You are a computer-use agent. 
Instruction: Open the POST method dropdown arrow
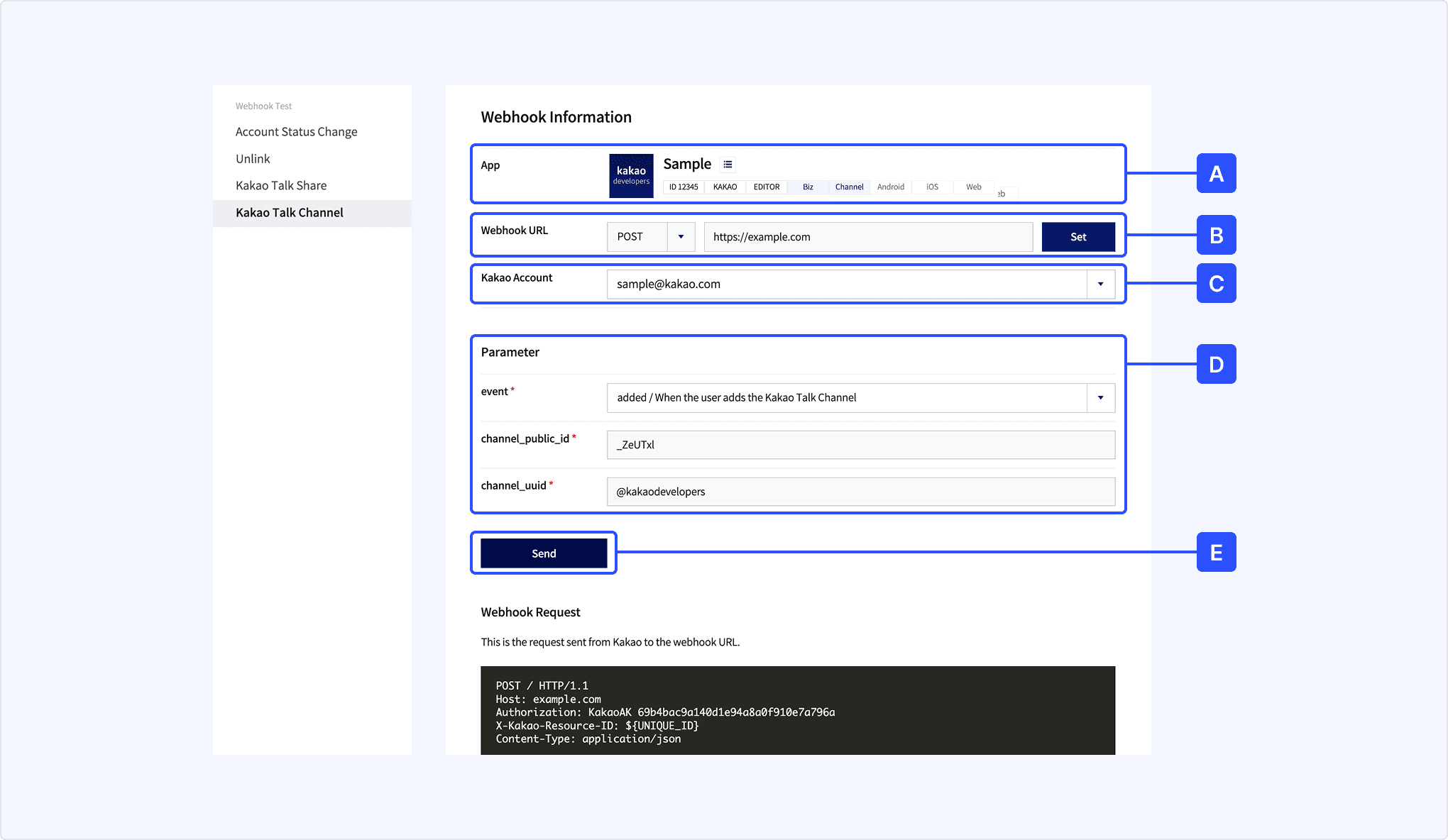681,237
